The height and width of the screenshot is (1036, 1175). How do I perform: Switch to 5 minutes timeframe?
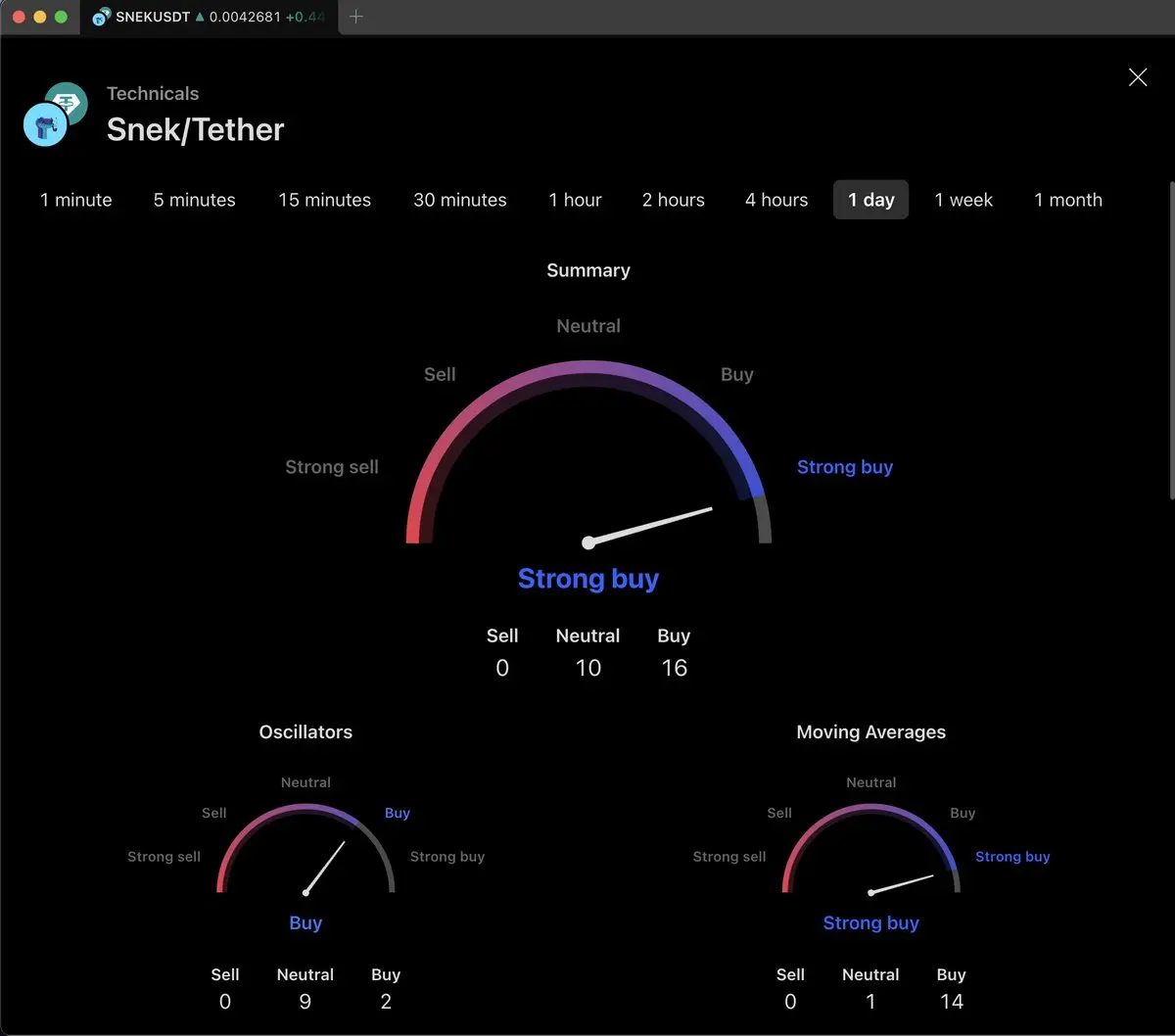195,200
